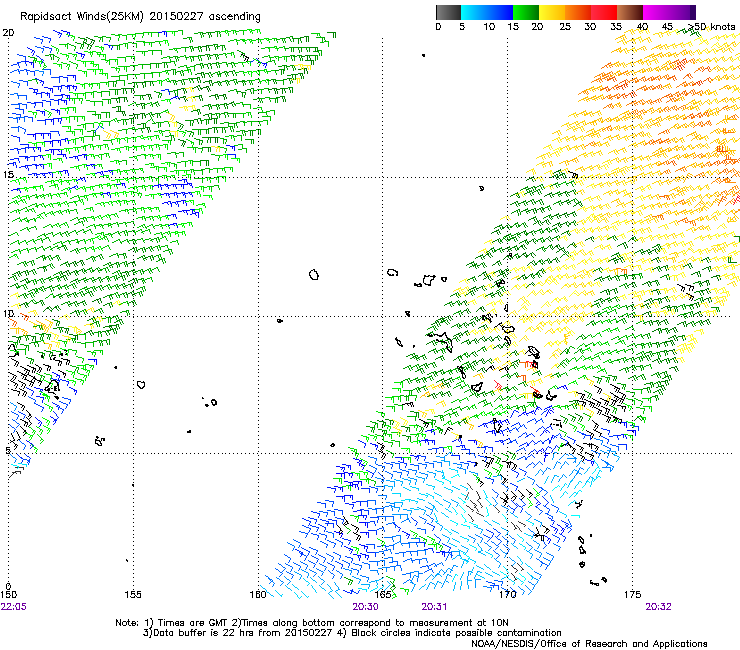The width and height of the screenshot is (740, 650).
Task: Click the orange 25-30 knots legend segment
Action: [x=578, y=12]
